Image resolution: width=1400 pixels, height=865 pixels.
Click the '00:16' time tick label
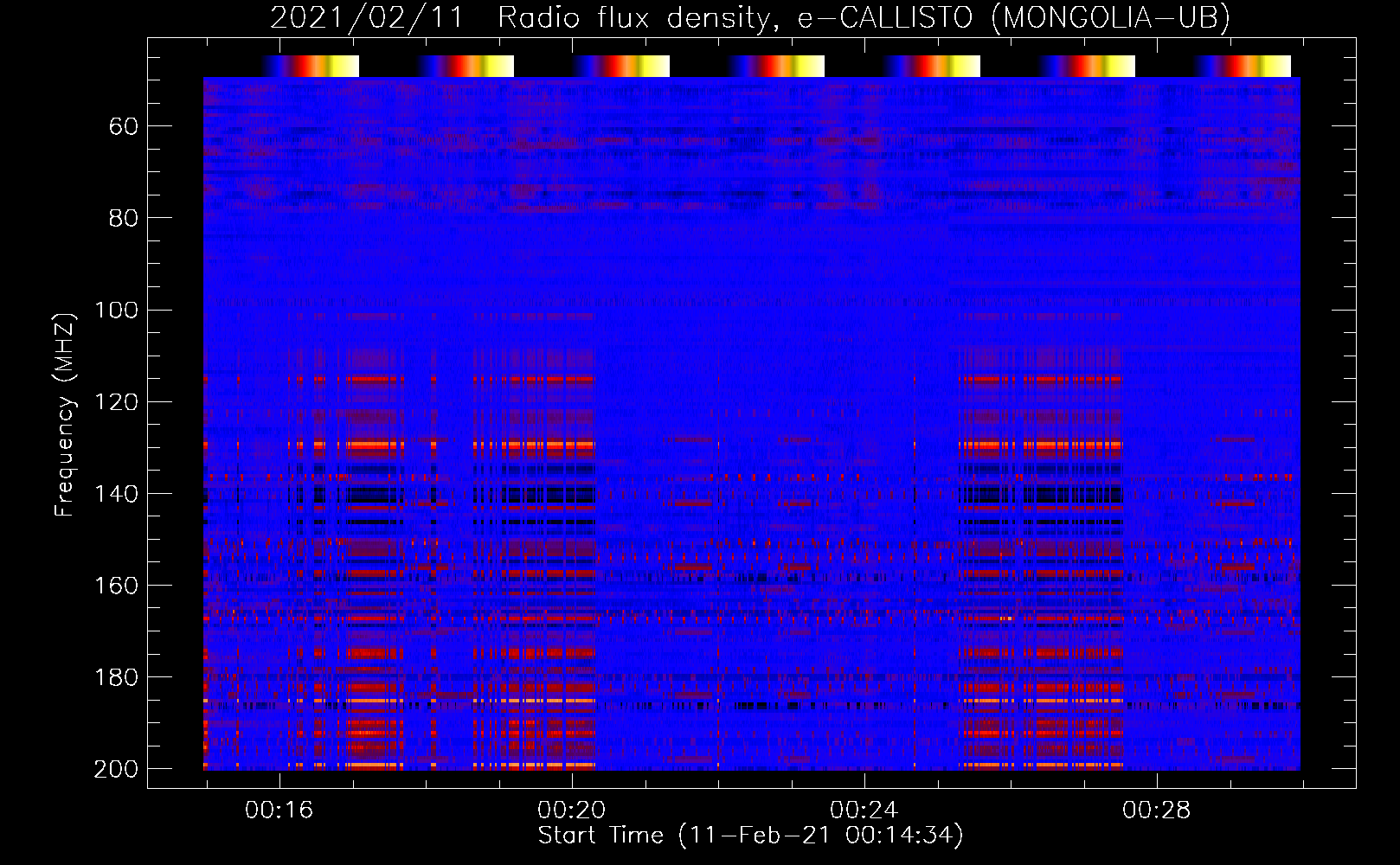click(x=279, y=811)
